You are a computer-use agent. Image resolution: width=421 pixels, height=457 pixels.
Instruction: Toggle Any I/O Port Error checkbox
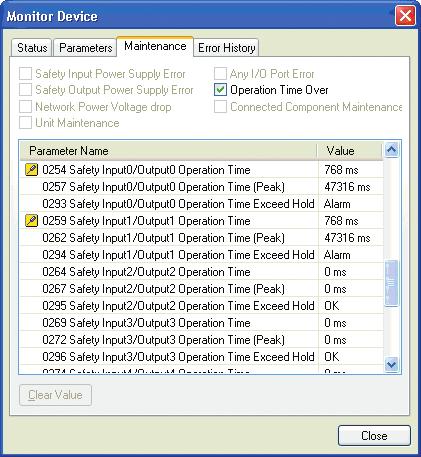220,74
